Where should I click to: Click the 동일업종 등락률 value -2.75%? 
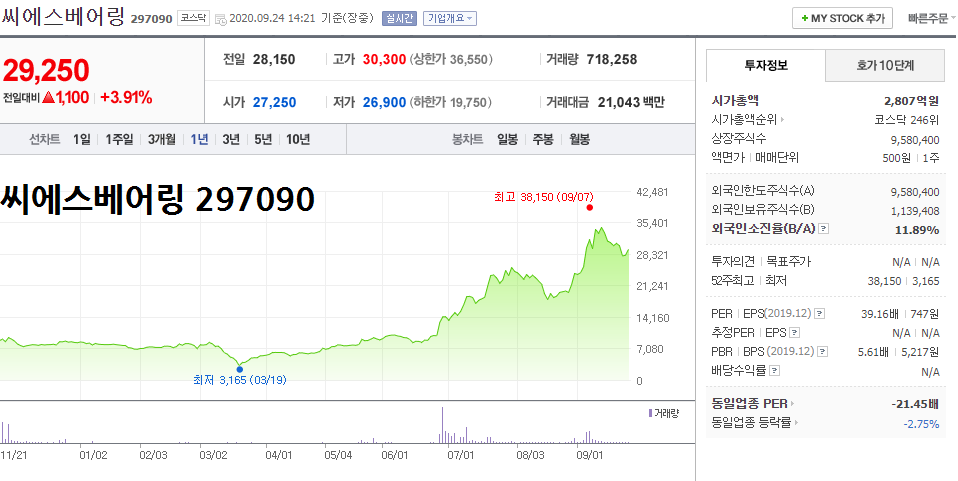(921, 424)
